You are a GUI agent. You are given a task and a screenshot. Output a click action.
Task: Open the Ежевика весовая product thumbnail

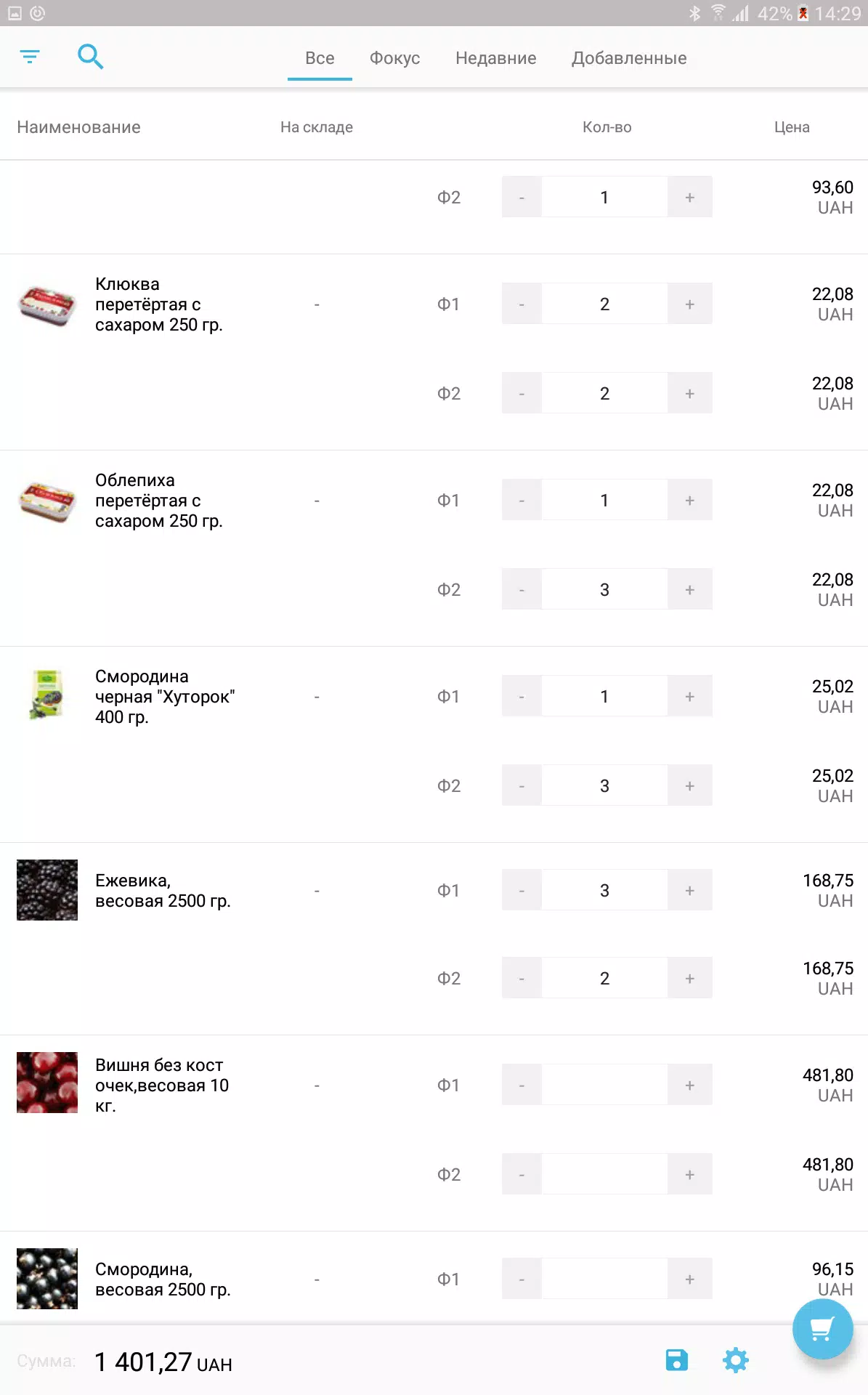47,890
